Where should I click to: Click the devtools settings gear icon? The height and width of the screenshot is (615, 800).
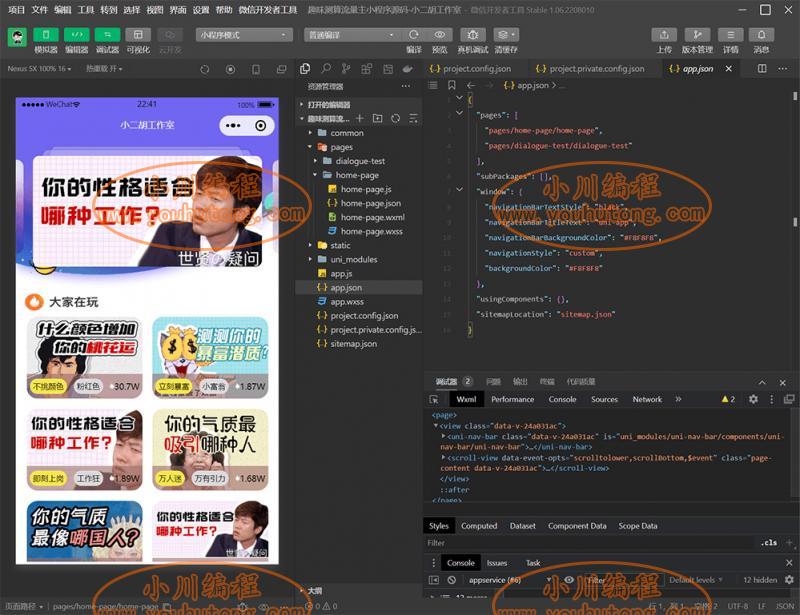[753, 399]
